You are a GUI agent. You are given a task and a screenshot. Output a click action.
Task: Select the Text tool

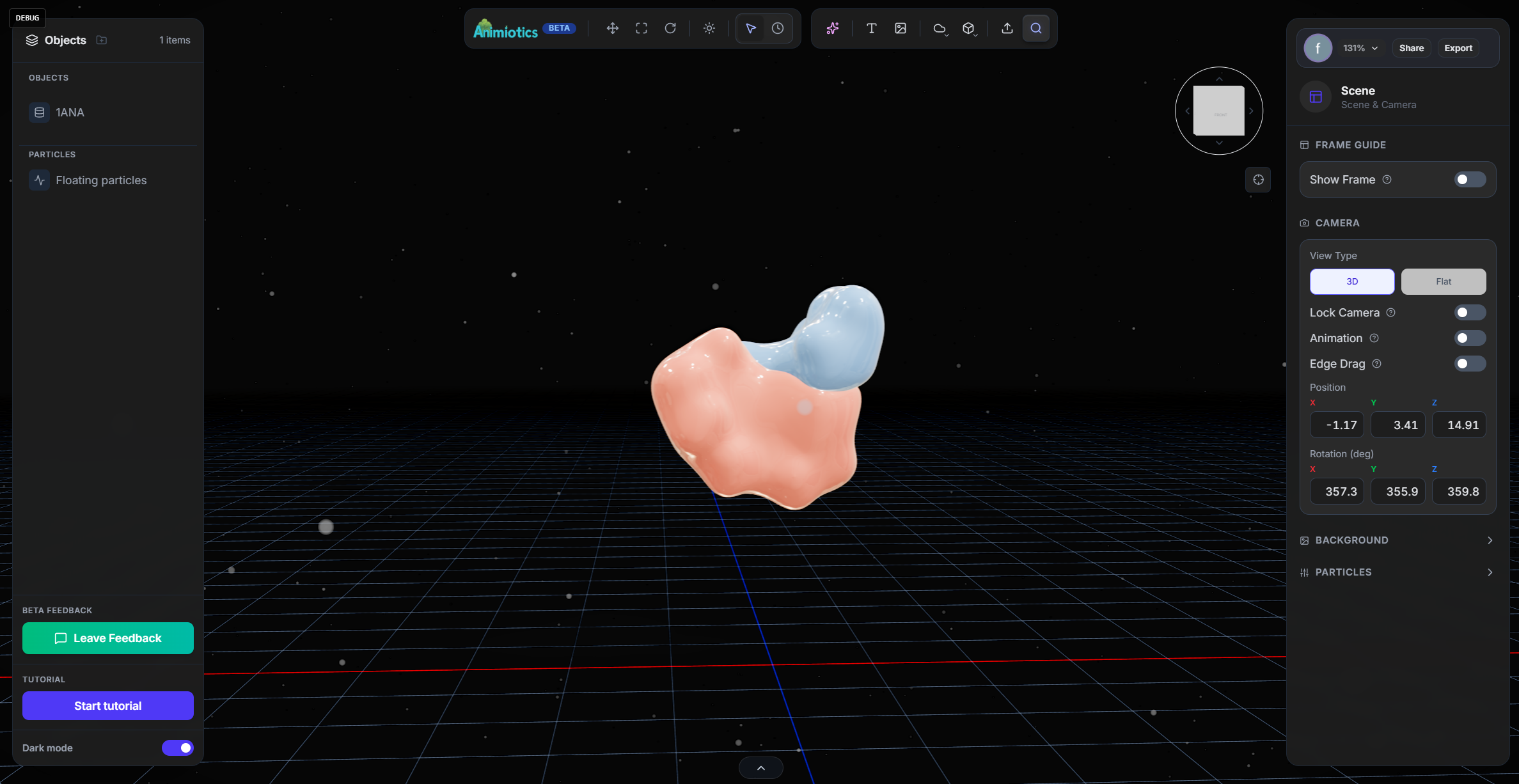(x=871, y=28)
